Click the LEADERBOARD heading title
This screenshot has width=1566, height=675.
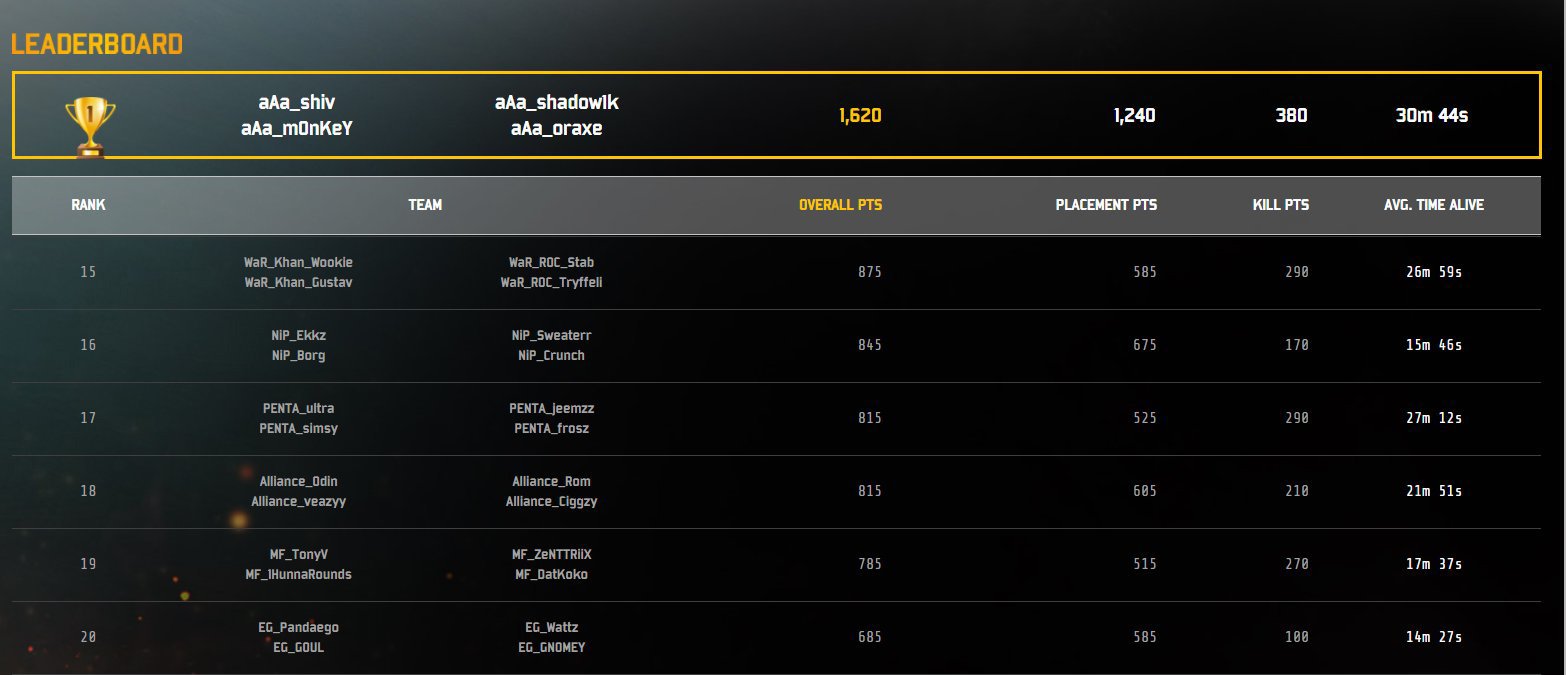(x=97, y=44)
